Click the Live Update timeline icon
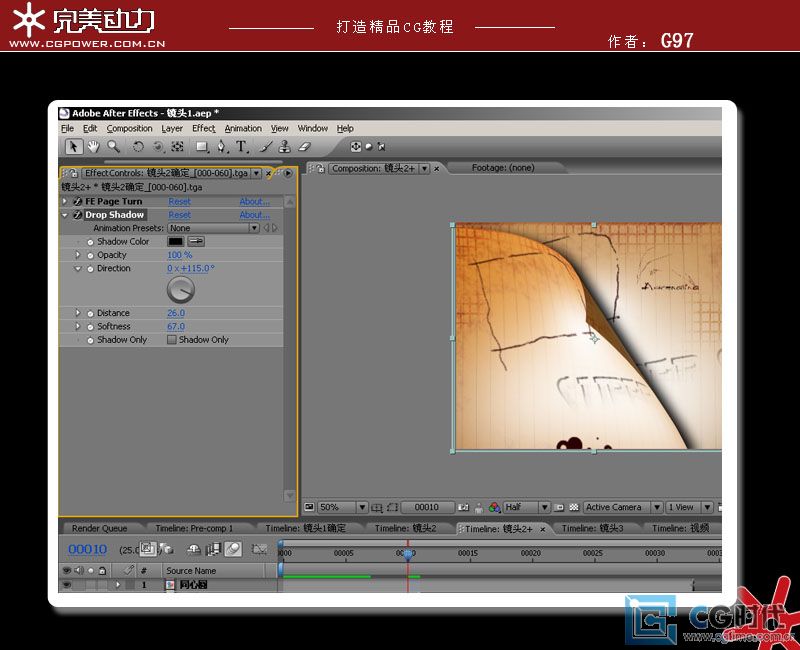This screenshot has height=650, width=800. 147,549
